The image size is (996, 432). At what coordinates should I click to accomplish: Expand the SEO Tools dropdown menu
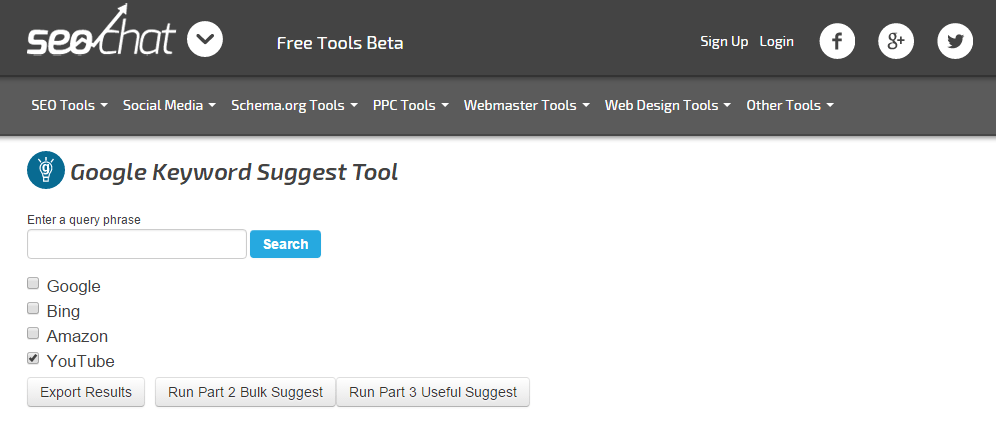tap(69, 105)
